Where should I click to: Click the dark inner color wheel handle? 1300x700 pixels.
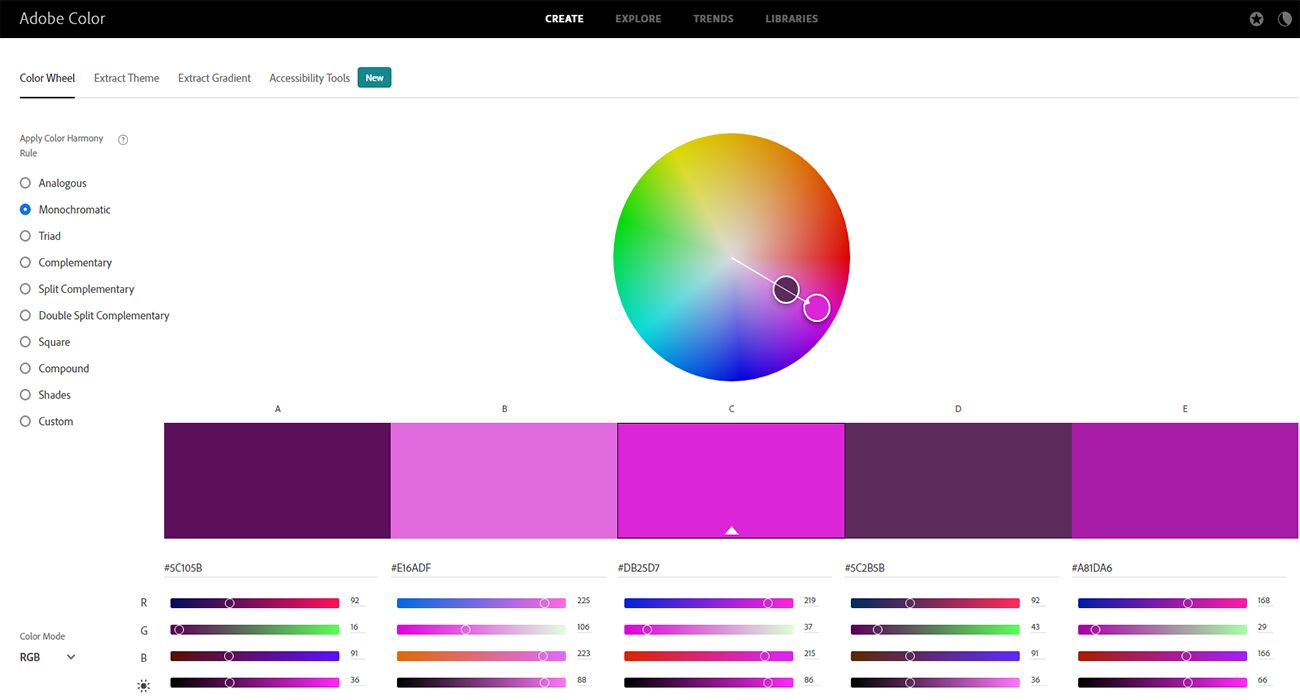click(786, 289)
